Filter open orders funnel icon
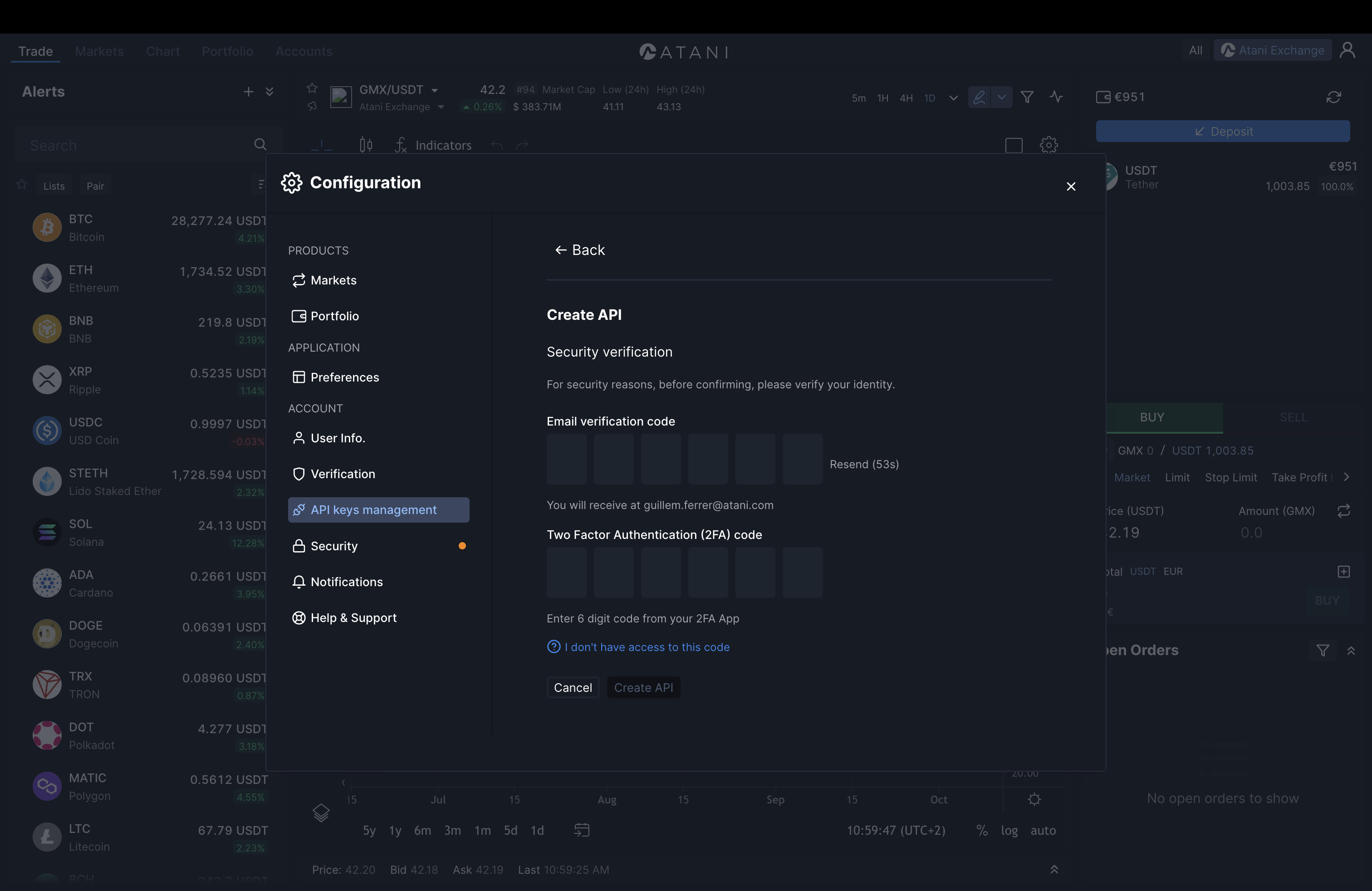 [1323, 650]
